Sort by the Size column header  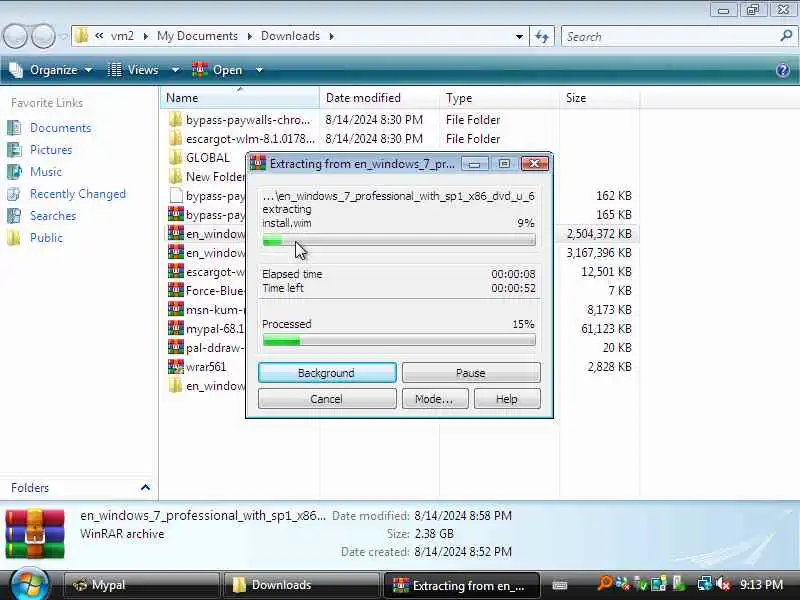[599, 98]
